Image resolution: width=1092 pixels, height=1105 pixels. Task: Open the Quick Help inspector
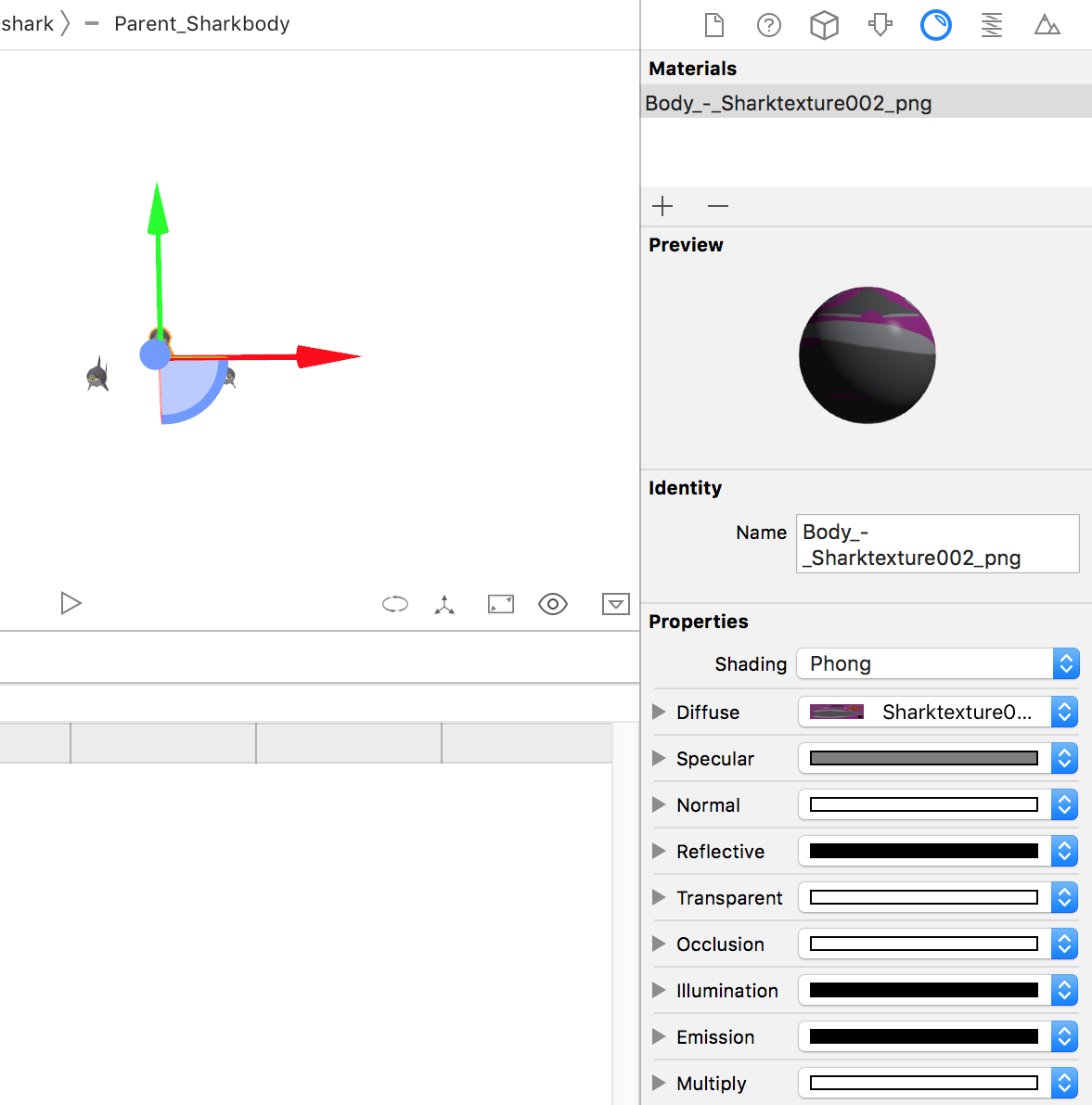769,25
